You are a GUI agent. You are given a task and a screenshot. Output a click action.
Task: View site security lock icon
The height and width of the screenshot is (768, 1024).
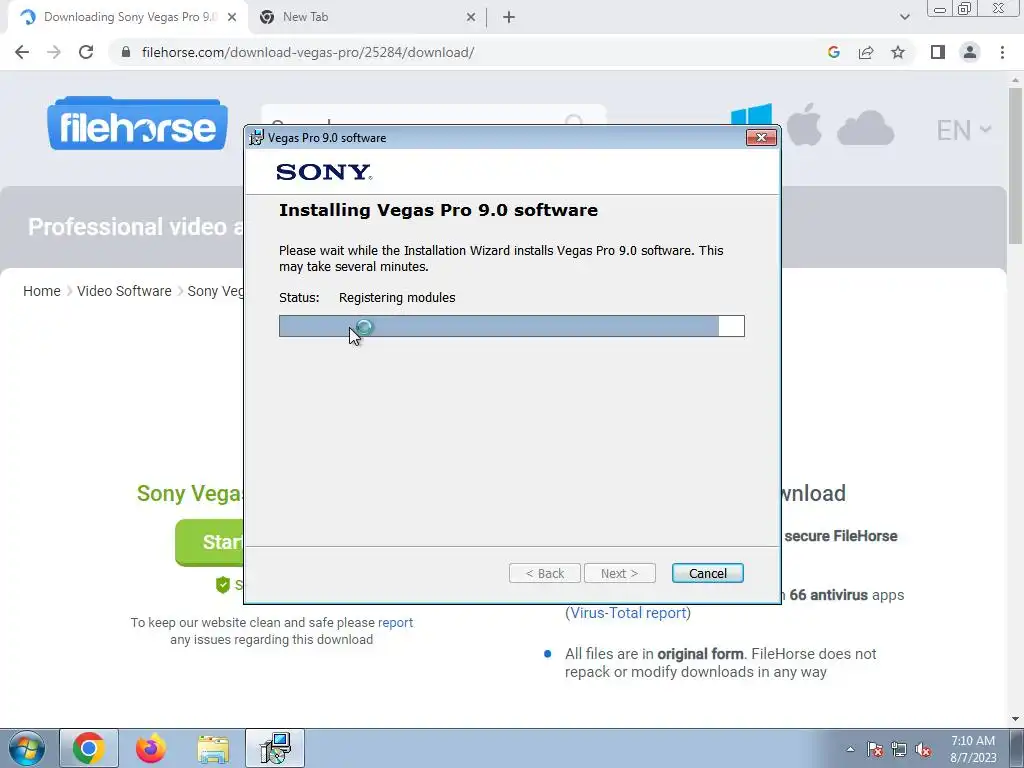(126, 52)
